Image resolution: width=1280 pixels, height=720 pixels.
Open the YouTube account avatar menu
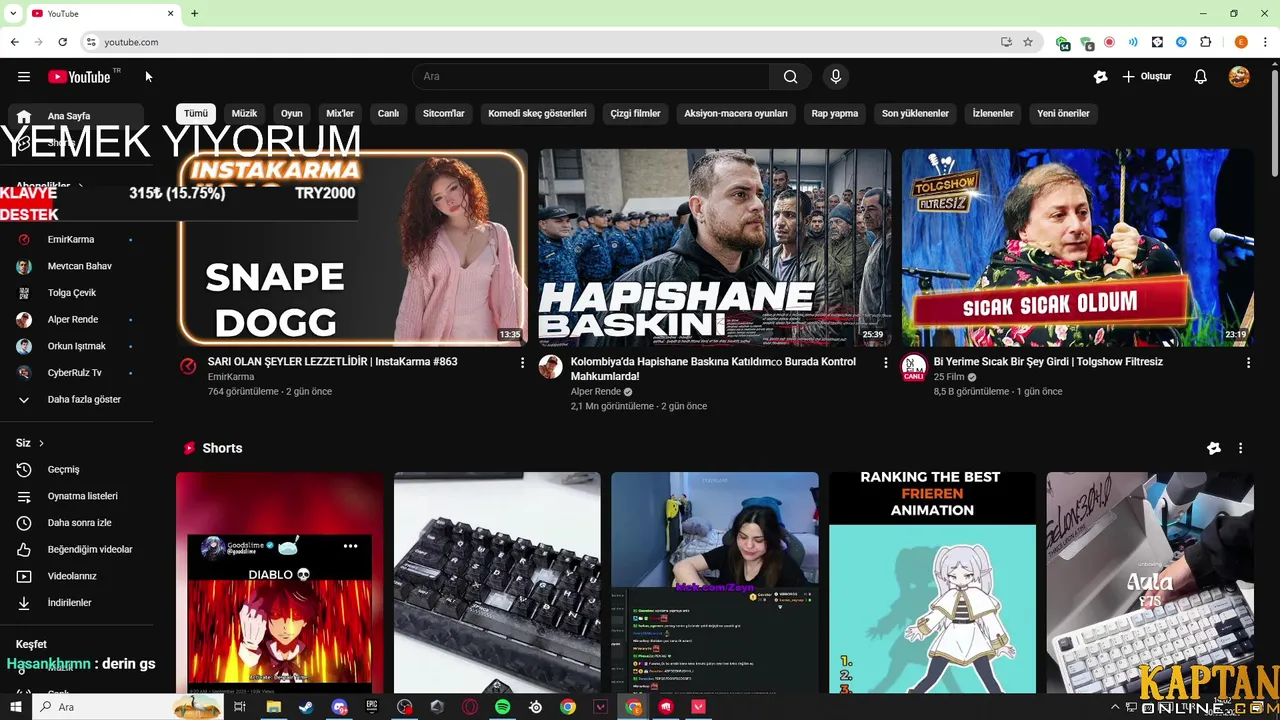(x=1239, y=77)
